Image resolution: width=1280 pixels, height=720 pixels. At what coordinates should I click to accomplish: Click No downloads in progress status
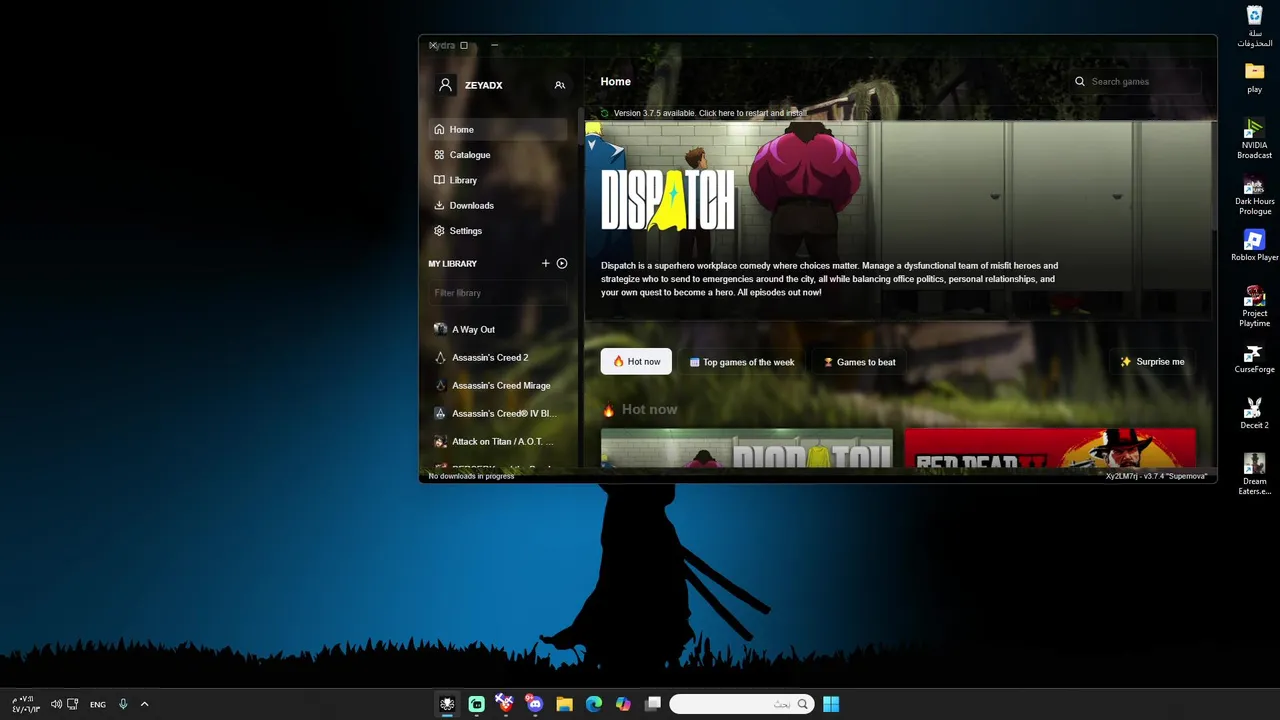(471, 476)
